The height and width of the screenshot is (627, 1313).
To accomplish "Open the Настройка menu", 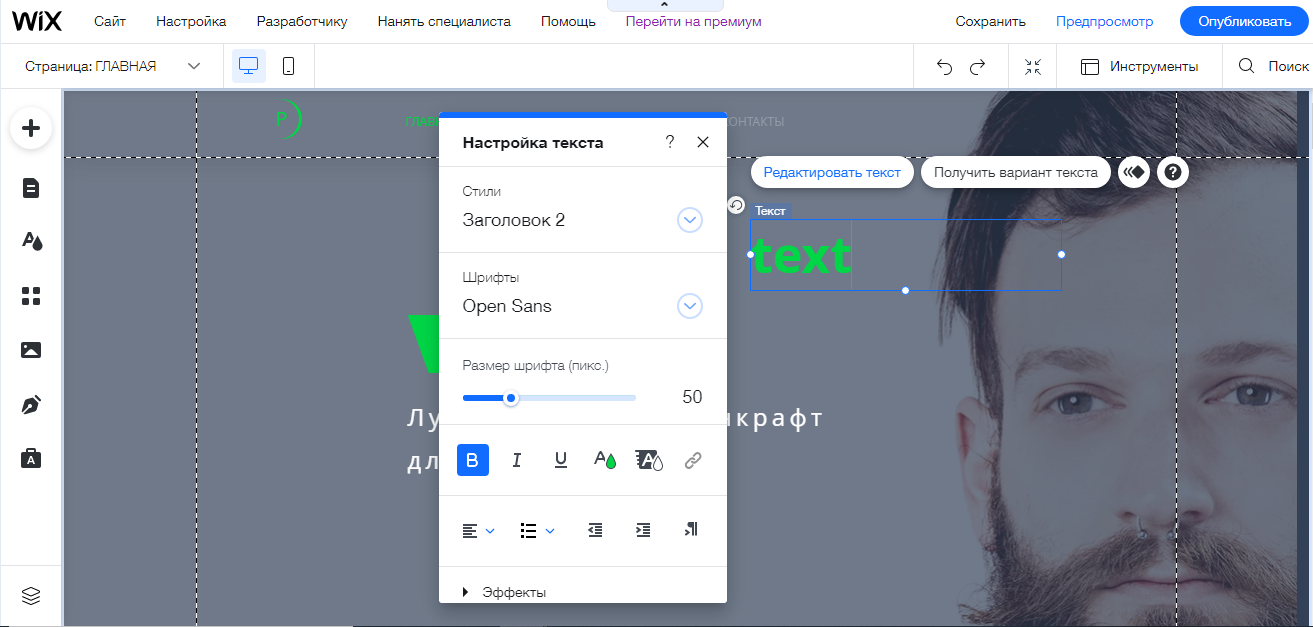I will click(191, 21).
